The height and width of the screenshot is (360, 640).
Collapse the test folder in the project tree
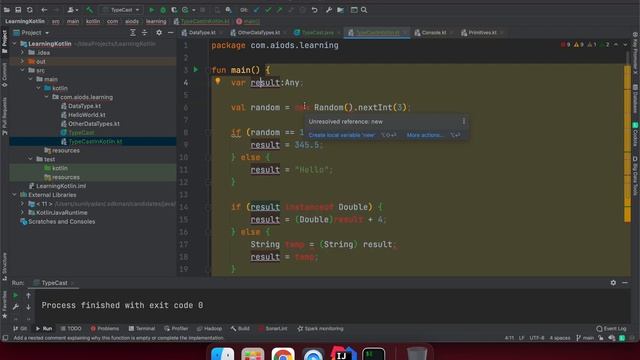tap(31, 159)
